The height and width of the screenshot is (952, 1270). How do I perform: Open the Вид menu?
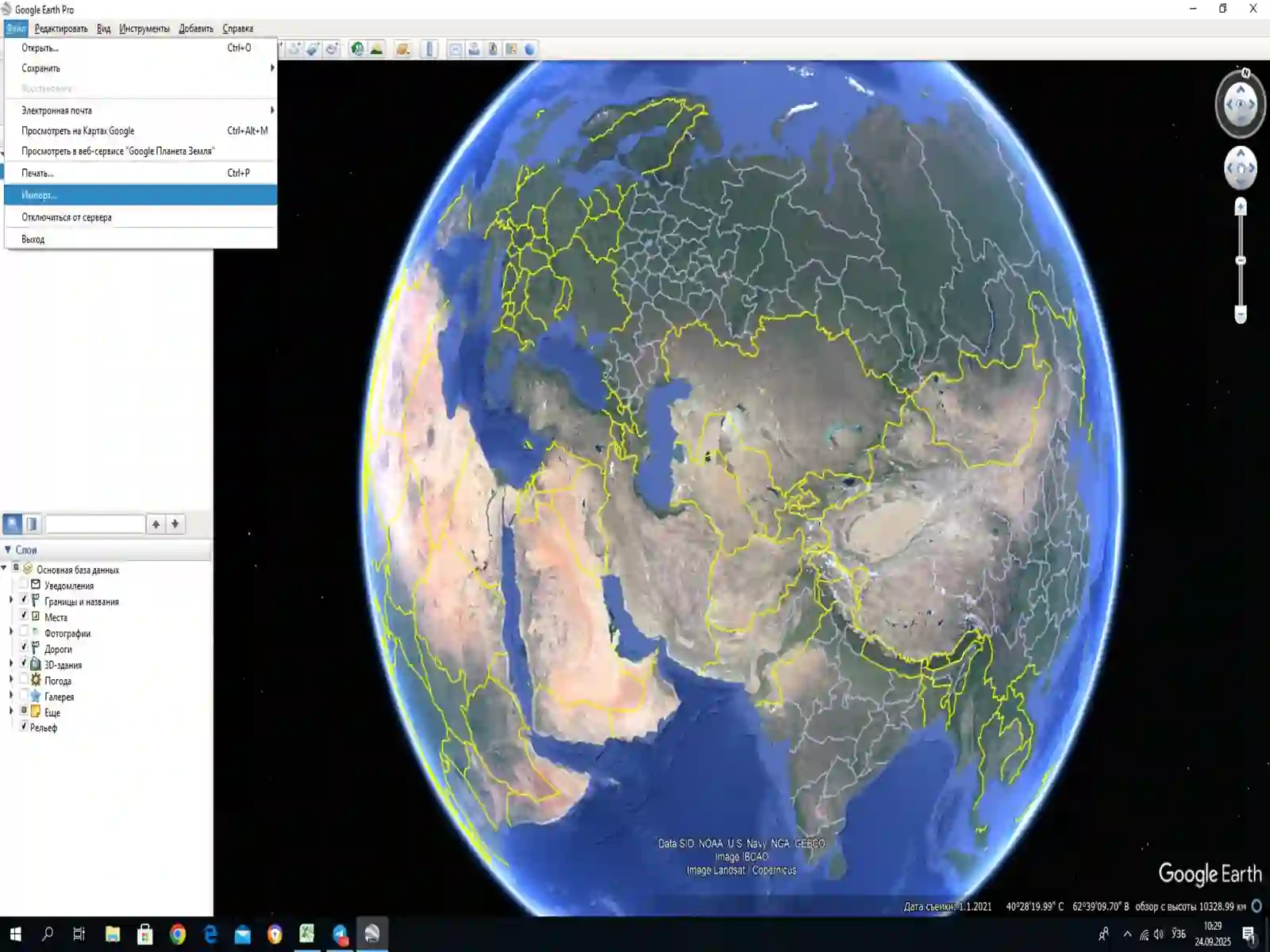[104, 29]
